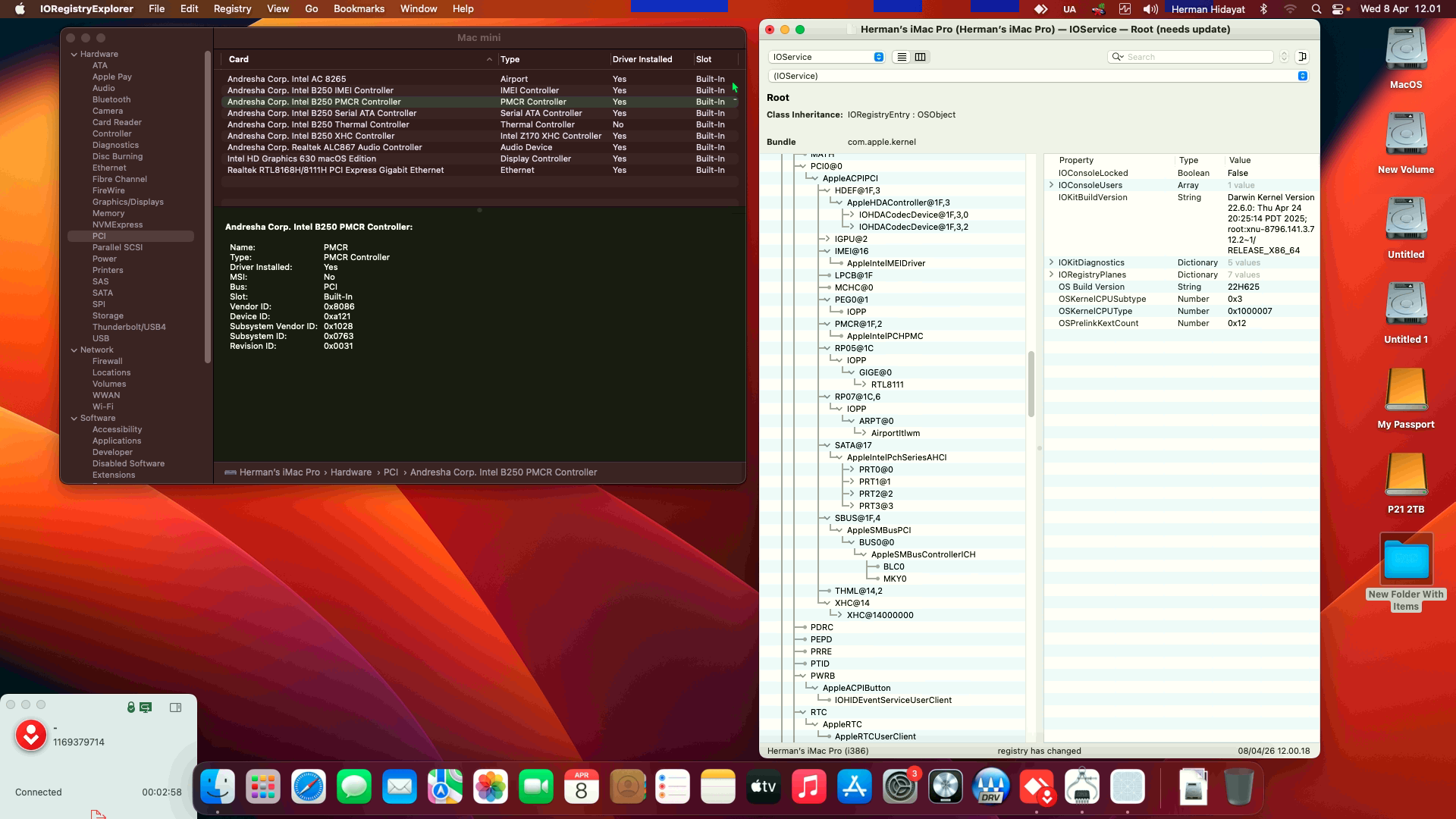Open the IOService plane dropdown

click(826, 57)
